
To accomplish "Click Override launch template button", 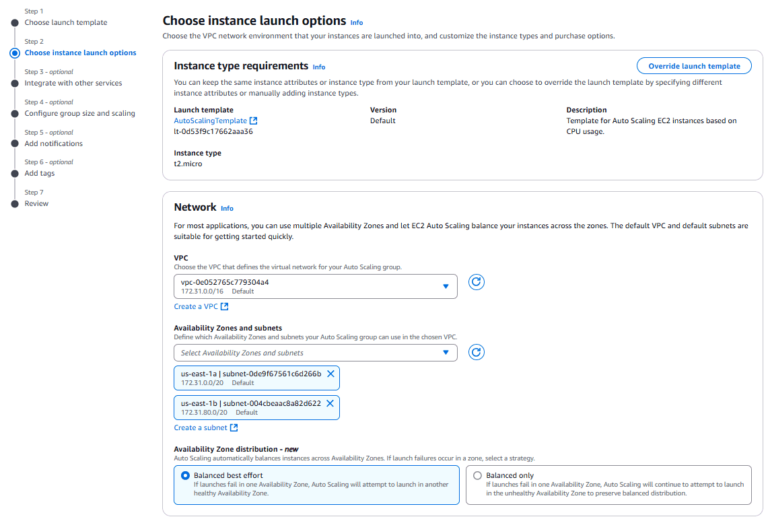I will point(693,66).
